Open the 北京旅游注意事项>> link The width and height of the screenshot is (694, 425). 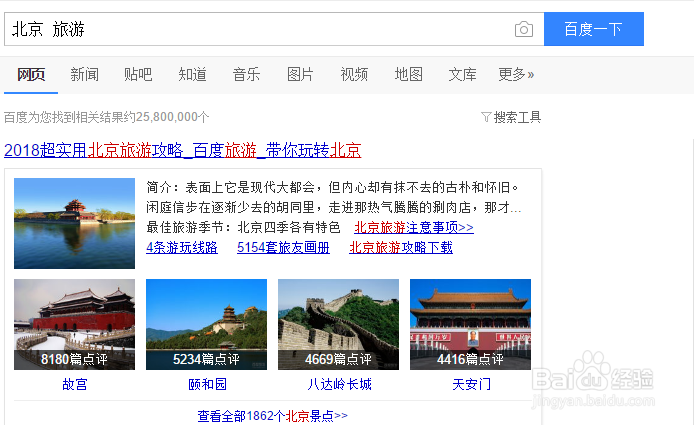[x=414, y=227]
